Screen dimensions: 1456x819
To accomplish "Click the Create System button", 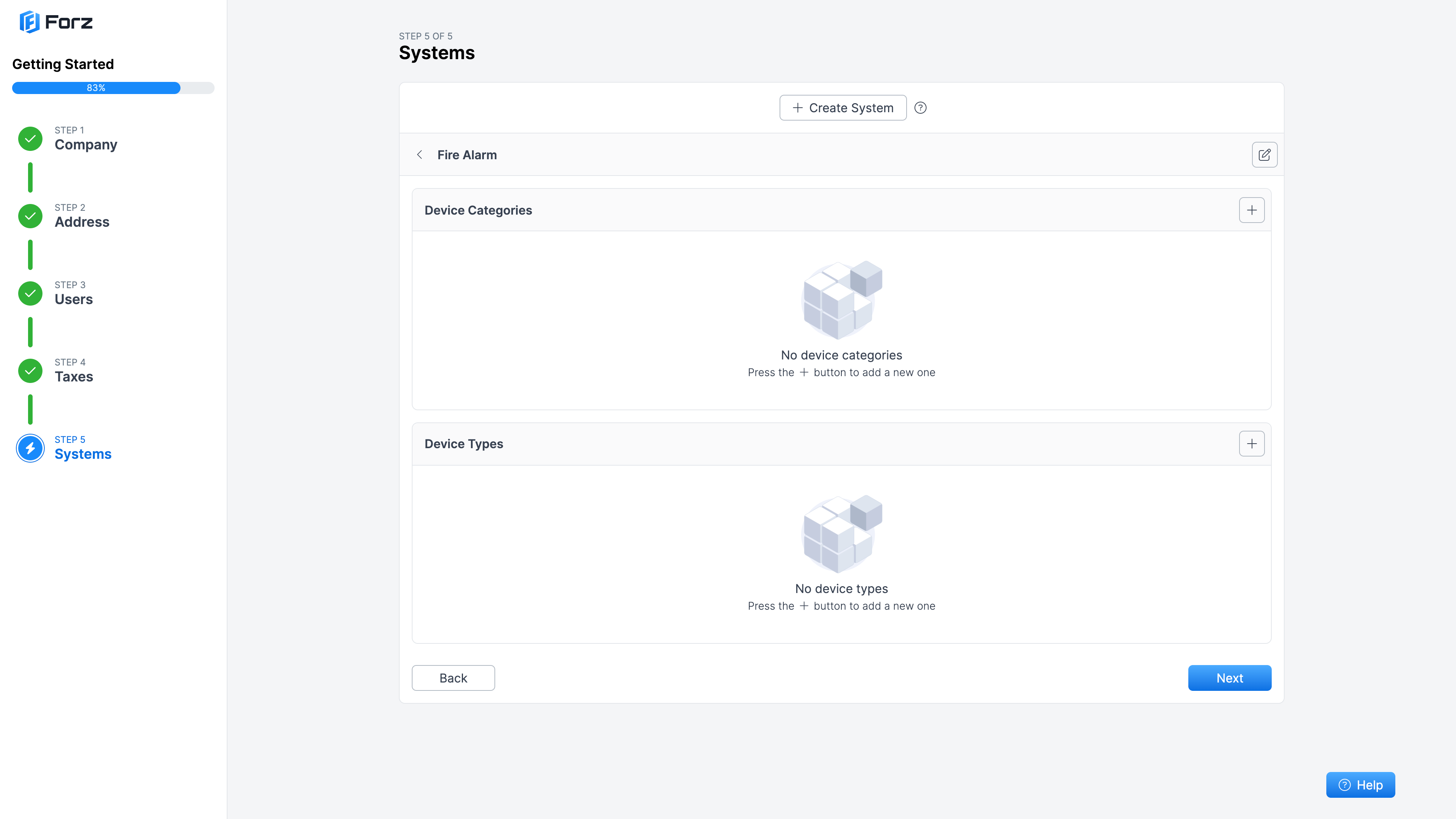I will pyautogui.click(x=843, y=108).
